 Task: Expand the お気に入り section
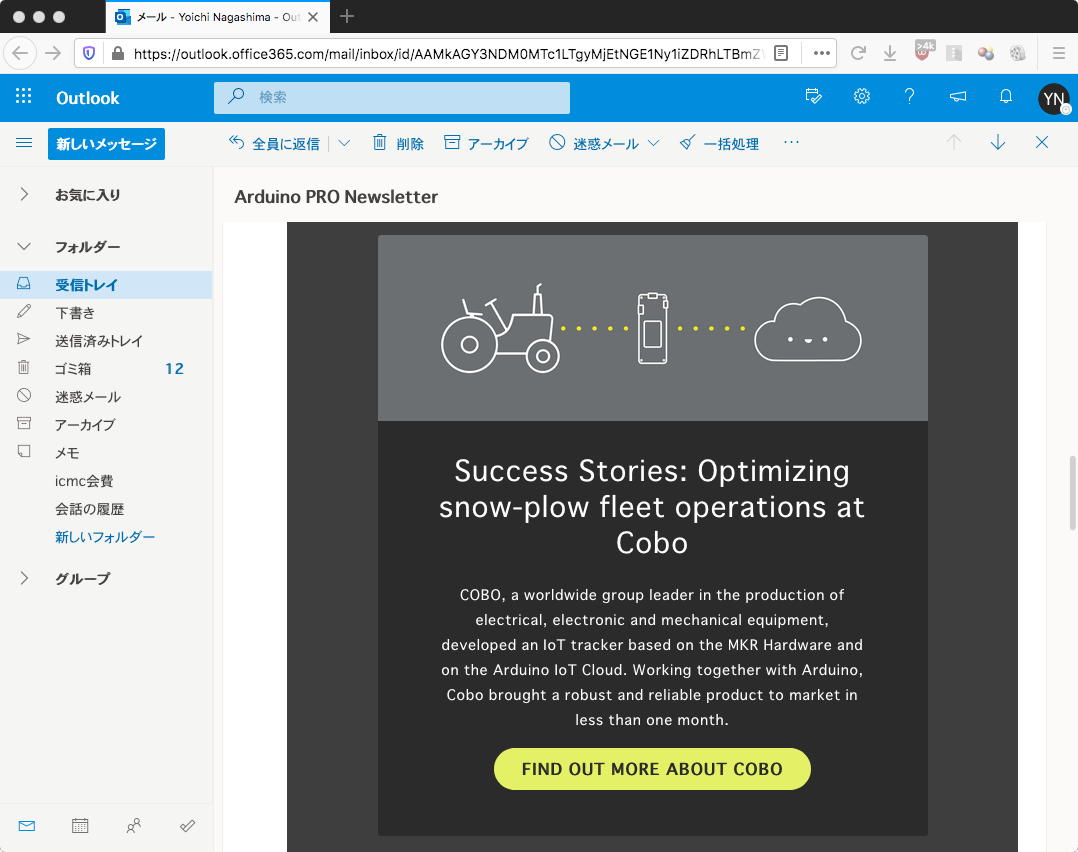[x=24, y=195]
